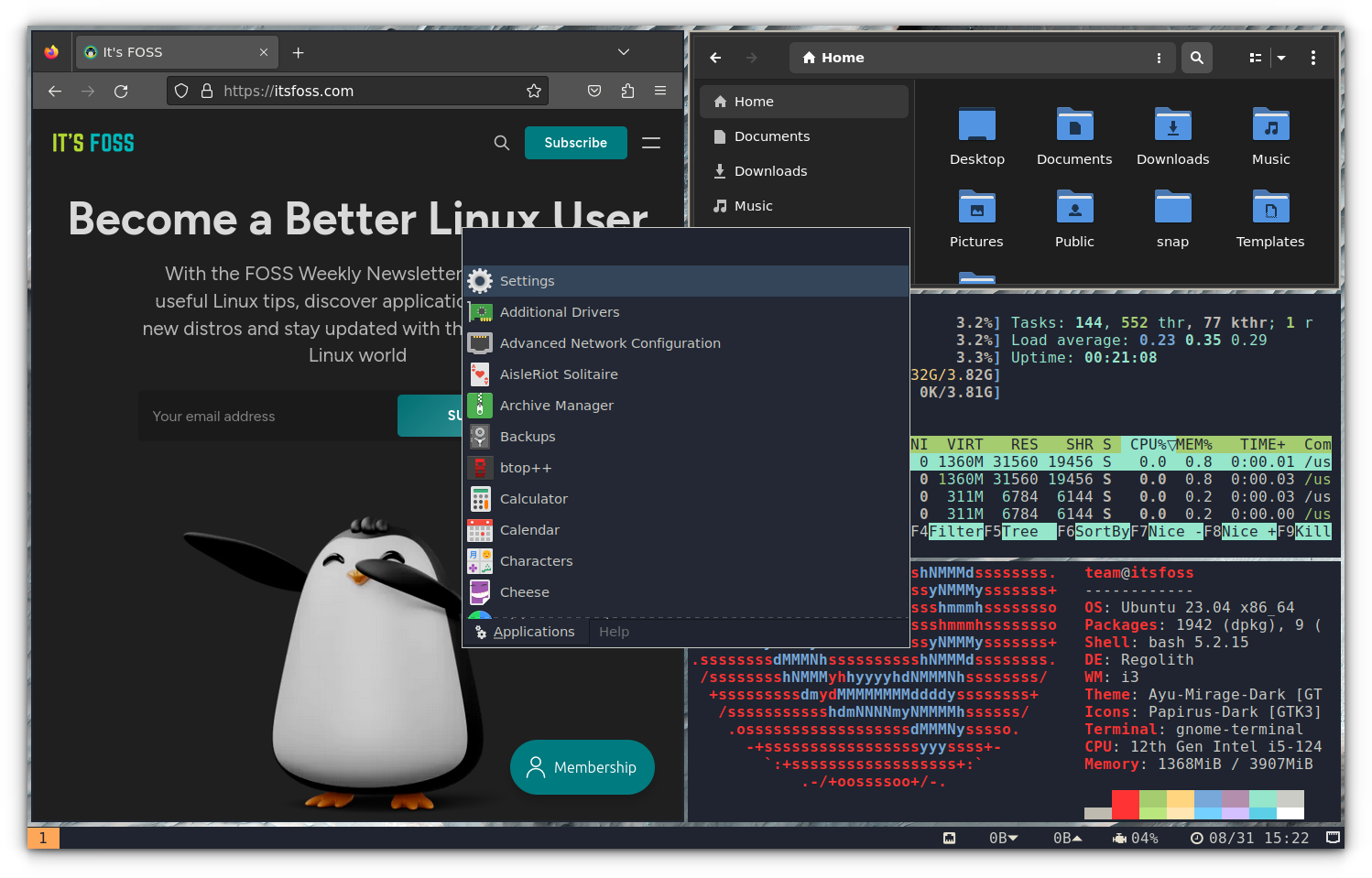Click the Your email address field
The image size is (1372, 878).
[267, 417]
